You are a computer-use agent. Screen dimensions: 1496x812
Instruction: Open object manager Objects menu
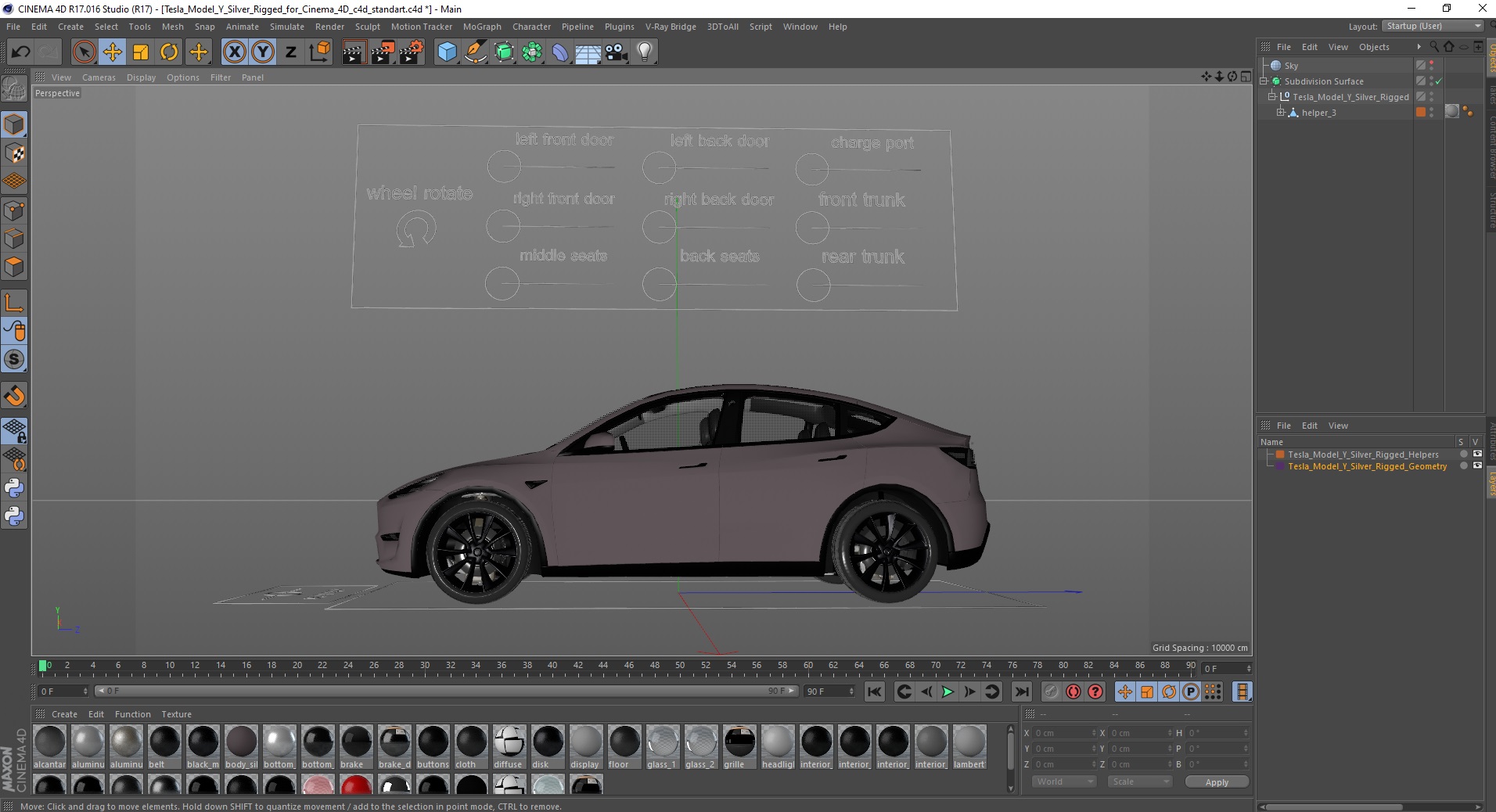point(1374,47)
